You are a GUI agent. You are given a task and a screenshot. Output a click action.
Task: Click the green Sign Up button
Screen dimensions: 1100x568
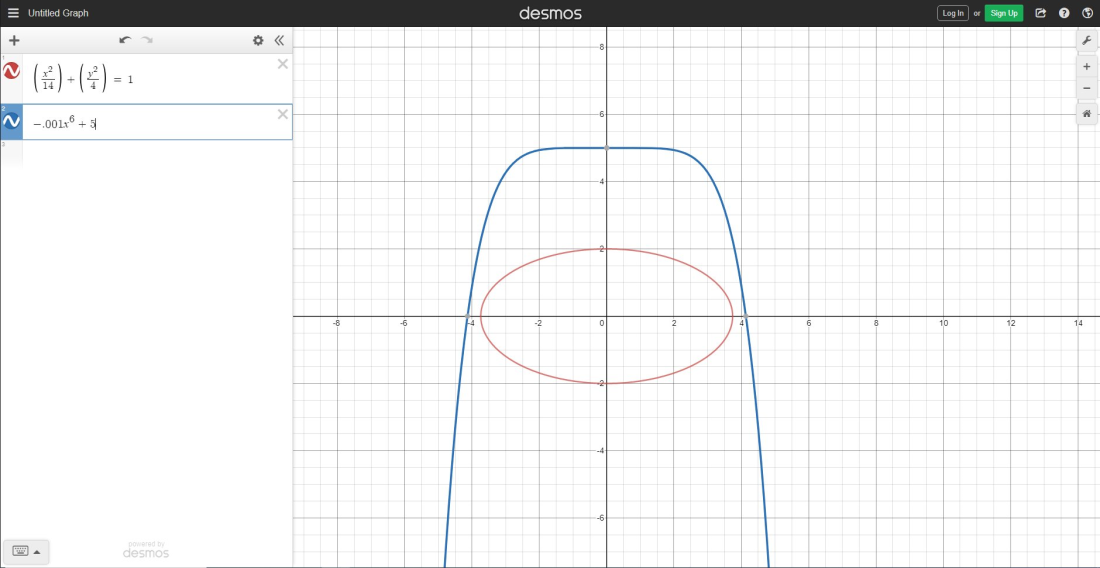coord(1004,13)
